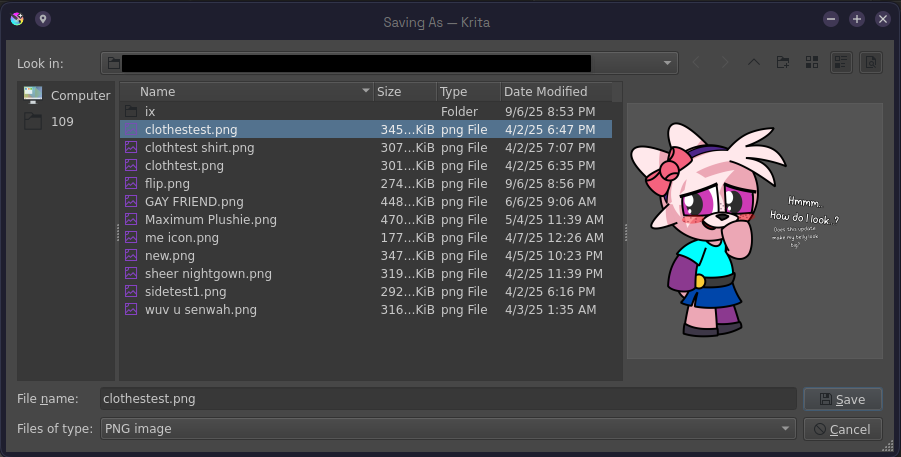Expand the Look in path dropdown
Image resolution: width=901 pixels, height=457 pixels.
click(668, 63)
